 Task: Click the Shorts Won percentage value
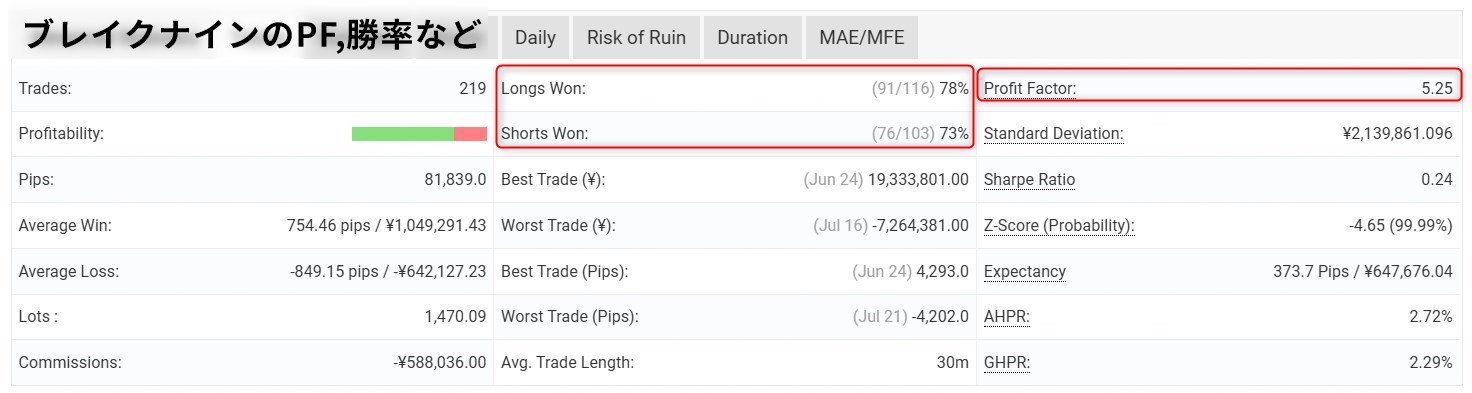pyautogui.click(x=954, y=134)
